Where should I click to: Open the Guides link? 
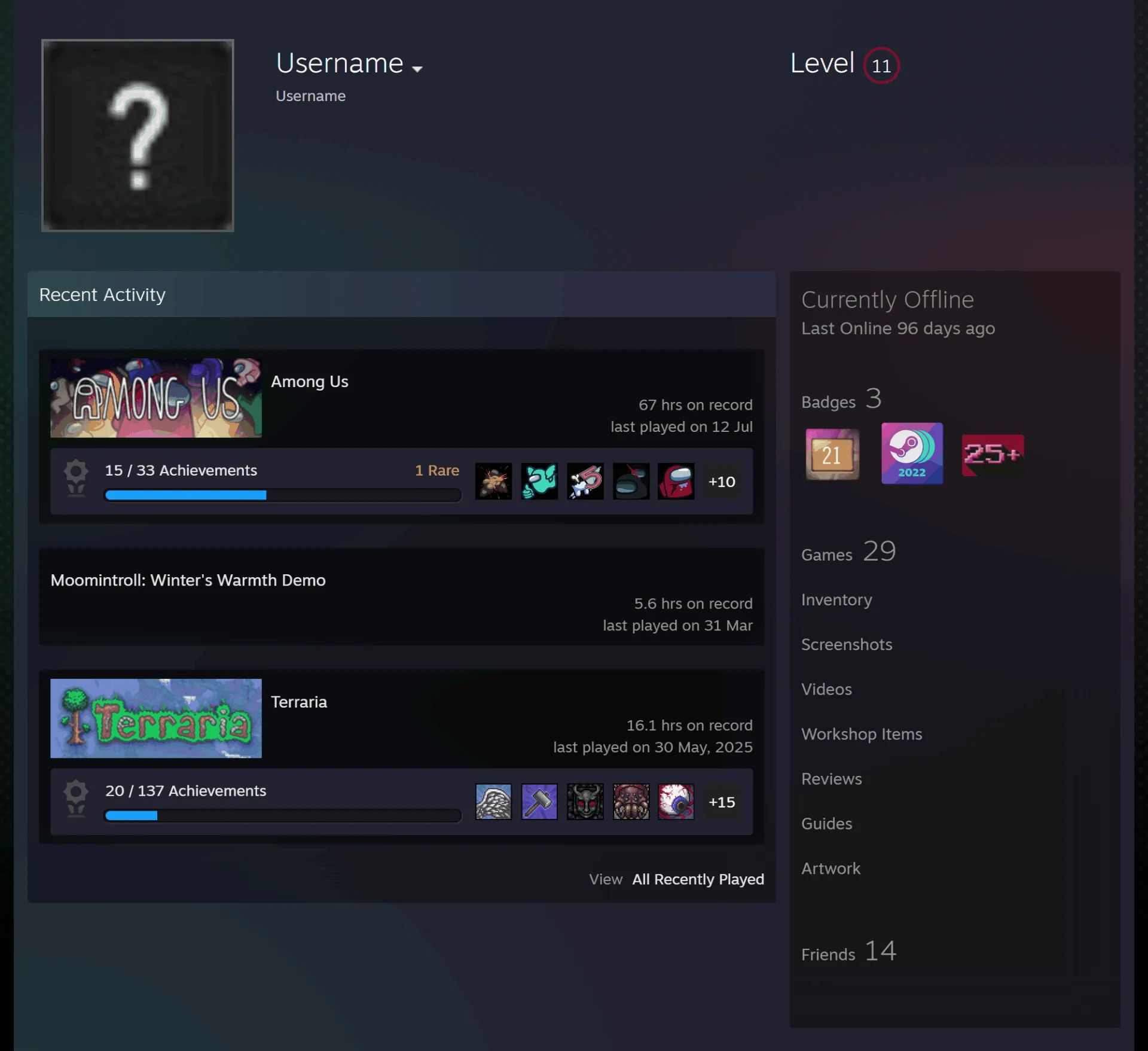pyautogui.click(x=826, y=824)
